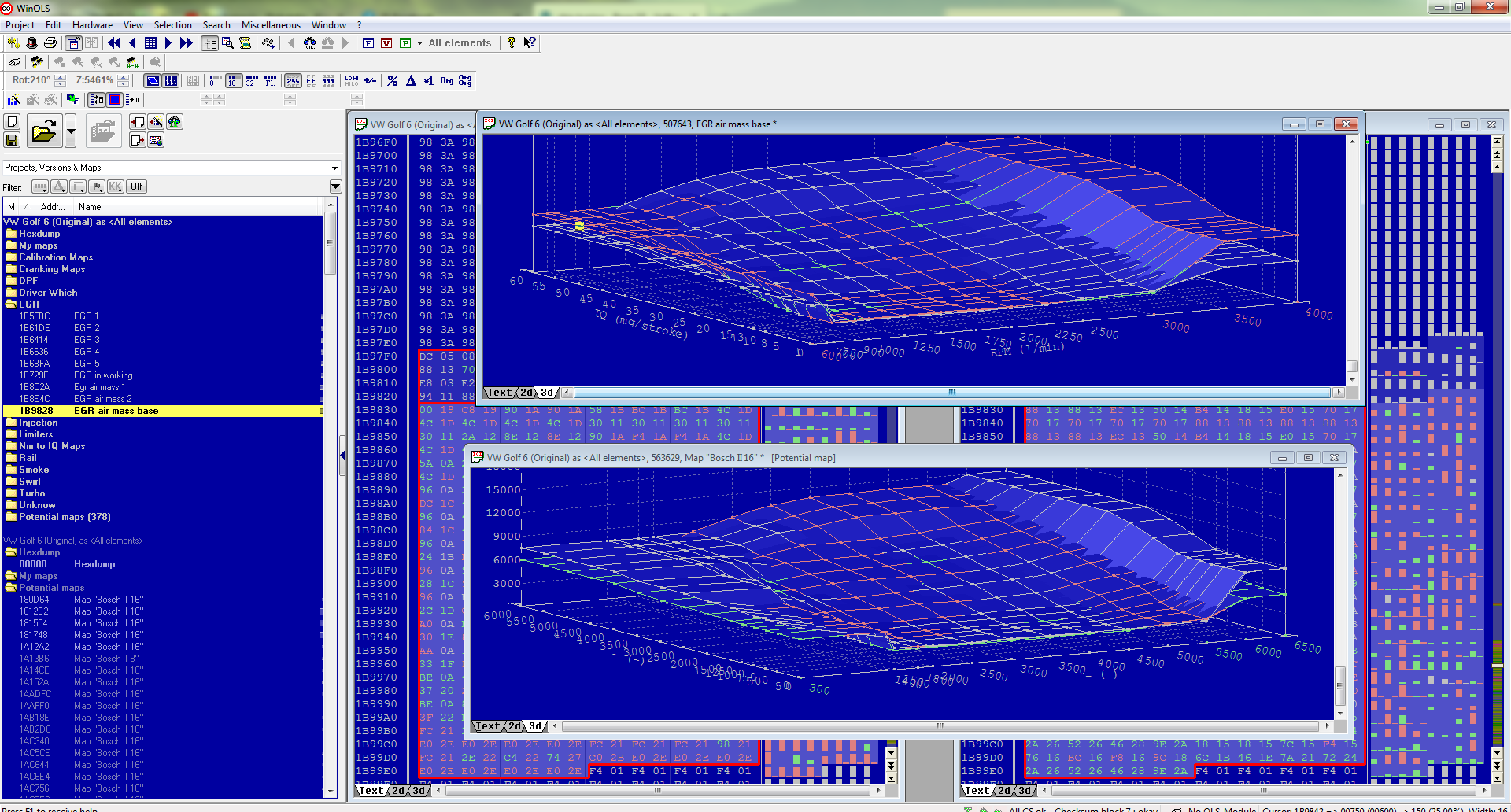Viewport: 1511px width, 812px height.
Task: Click the open project folder icon
Action: pyautogui.click(x=44, y=131)
